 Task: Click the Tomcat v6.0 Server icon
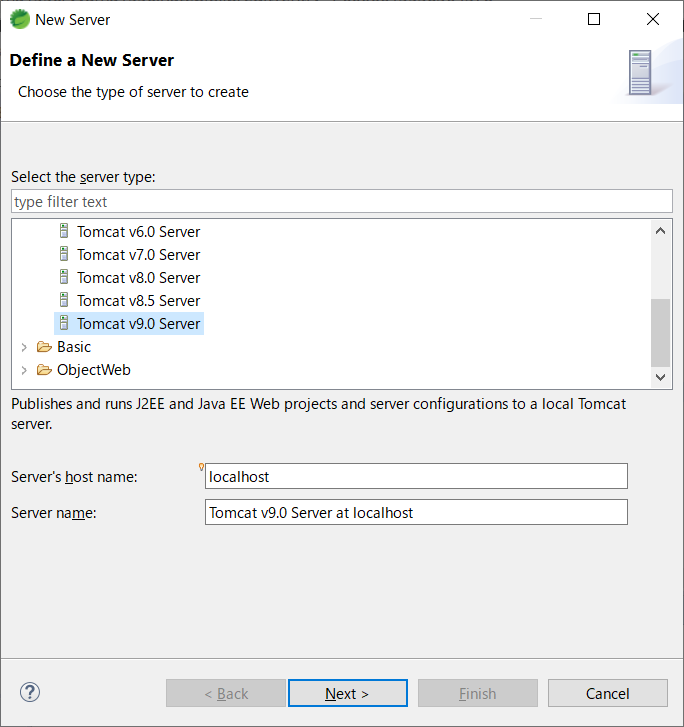(x=64, y=231)
